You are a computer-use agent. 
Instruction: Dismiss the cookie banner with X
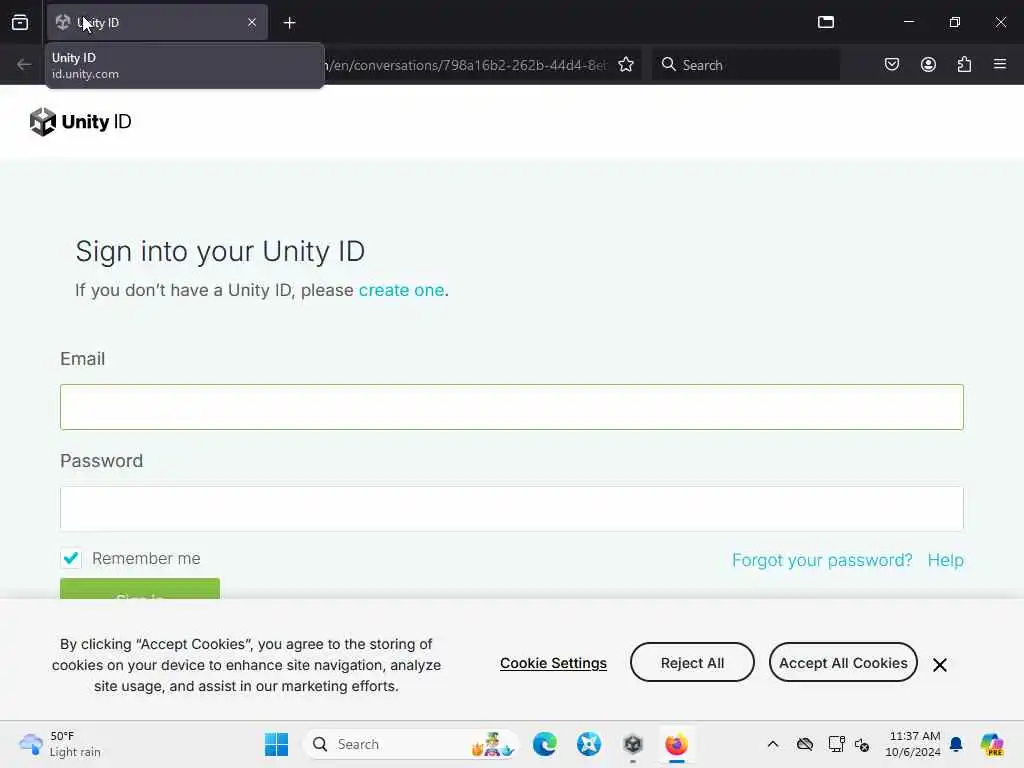(940, 665)
